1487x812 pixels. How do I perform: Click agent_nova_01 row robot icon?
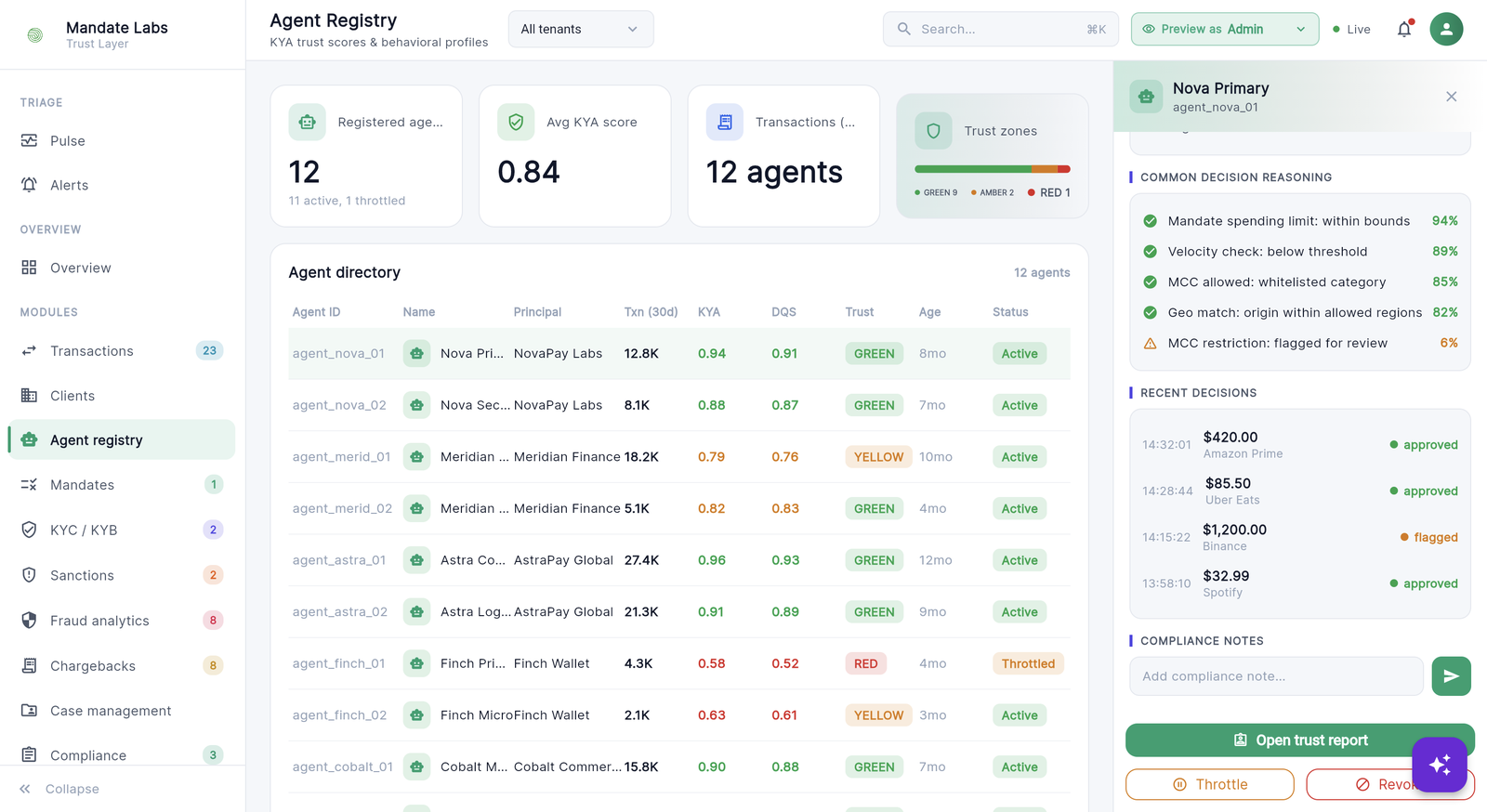tap(416, 354)
